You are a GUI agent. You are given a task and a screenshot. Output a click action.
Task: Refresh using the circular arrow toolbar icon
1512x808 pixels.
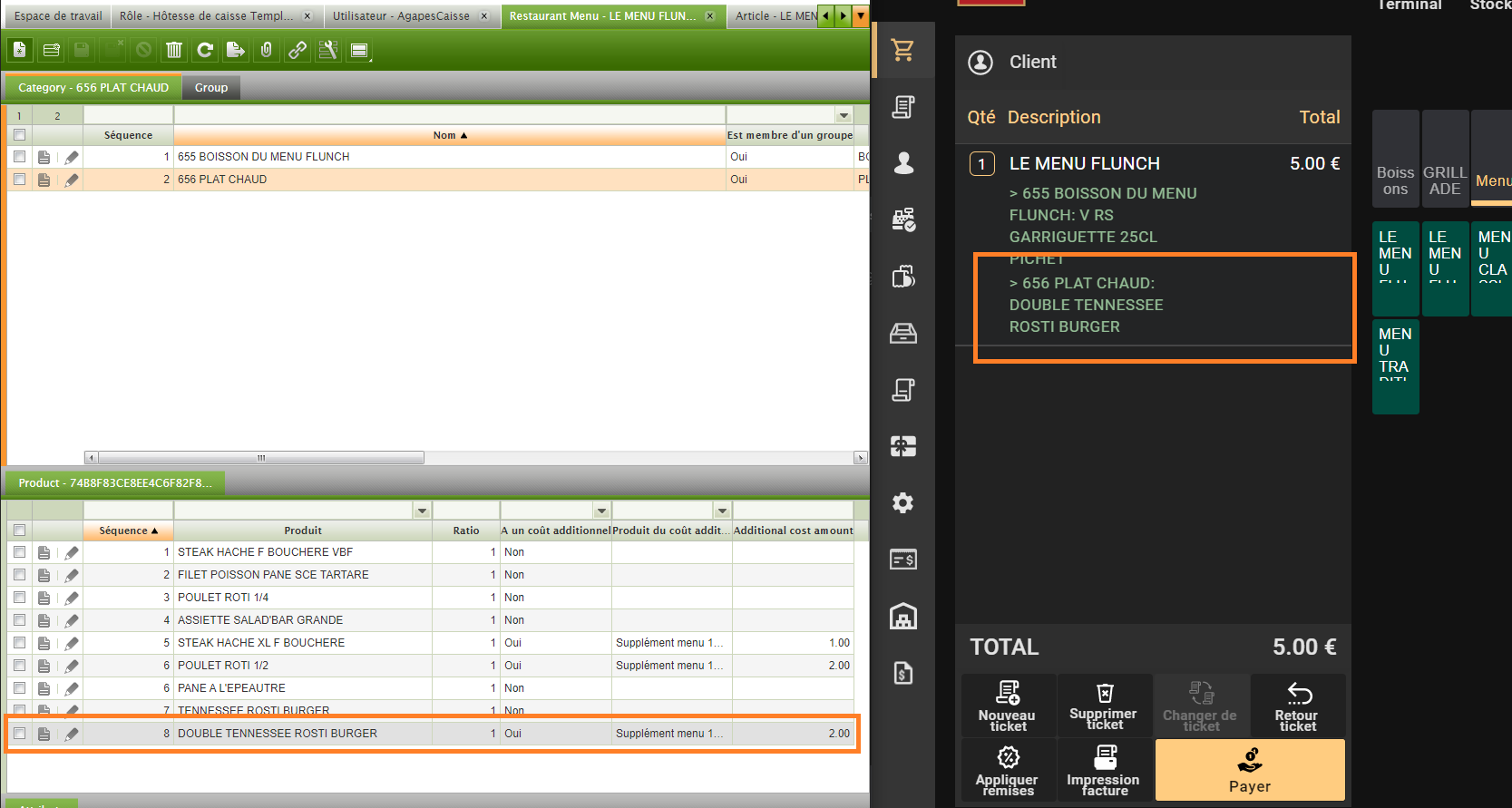[x=205, y=50]
